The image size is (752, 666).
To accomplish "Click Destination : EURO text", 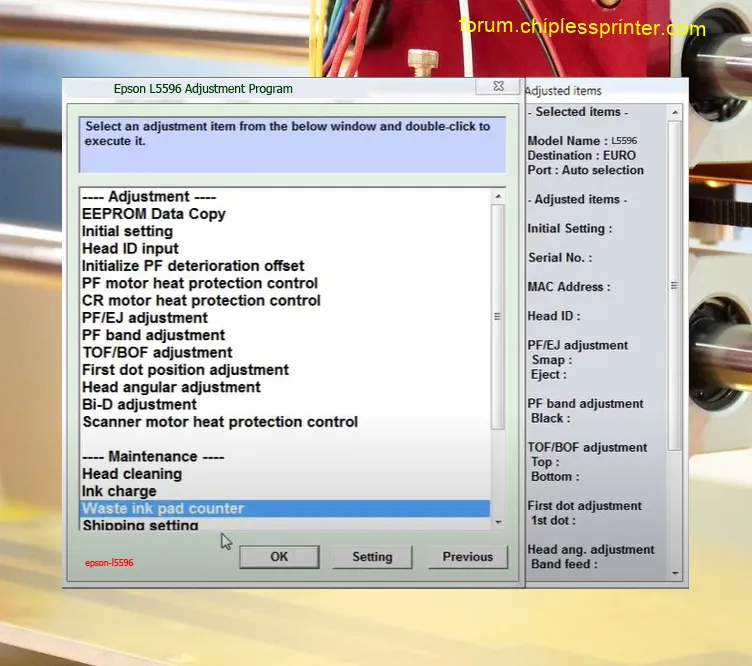I will [x=582, y=155].
